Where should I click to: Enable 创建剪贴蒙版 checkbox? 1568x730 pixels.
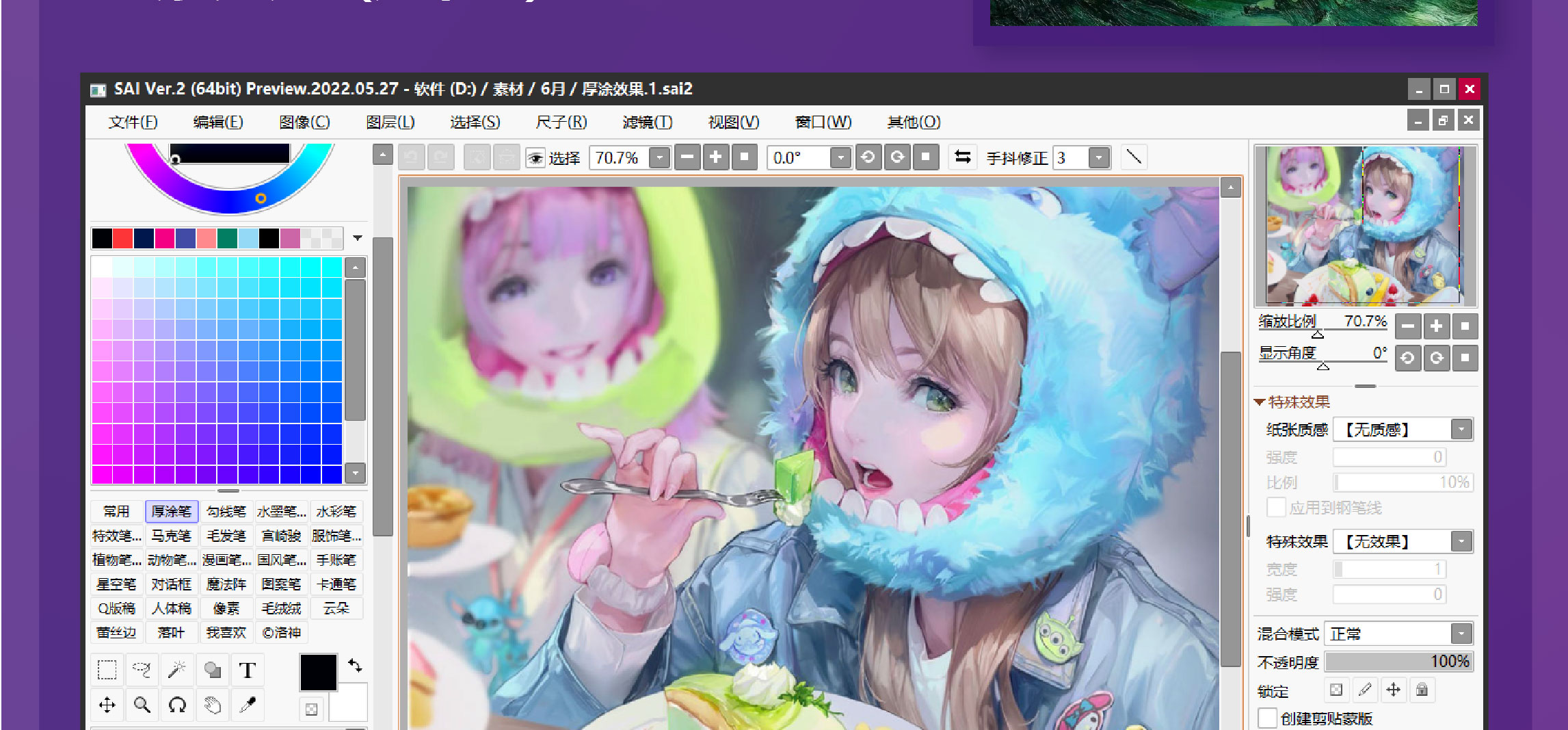(x=1267, y=718)
